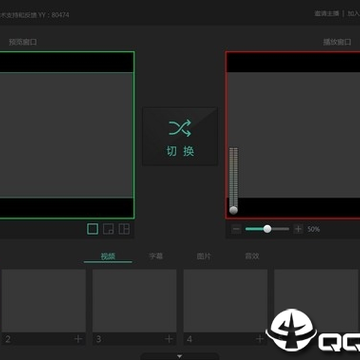Click the green-bordered preview window

coord(67,135)
